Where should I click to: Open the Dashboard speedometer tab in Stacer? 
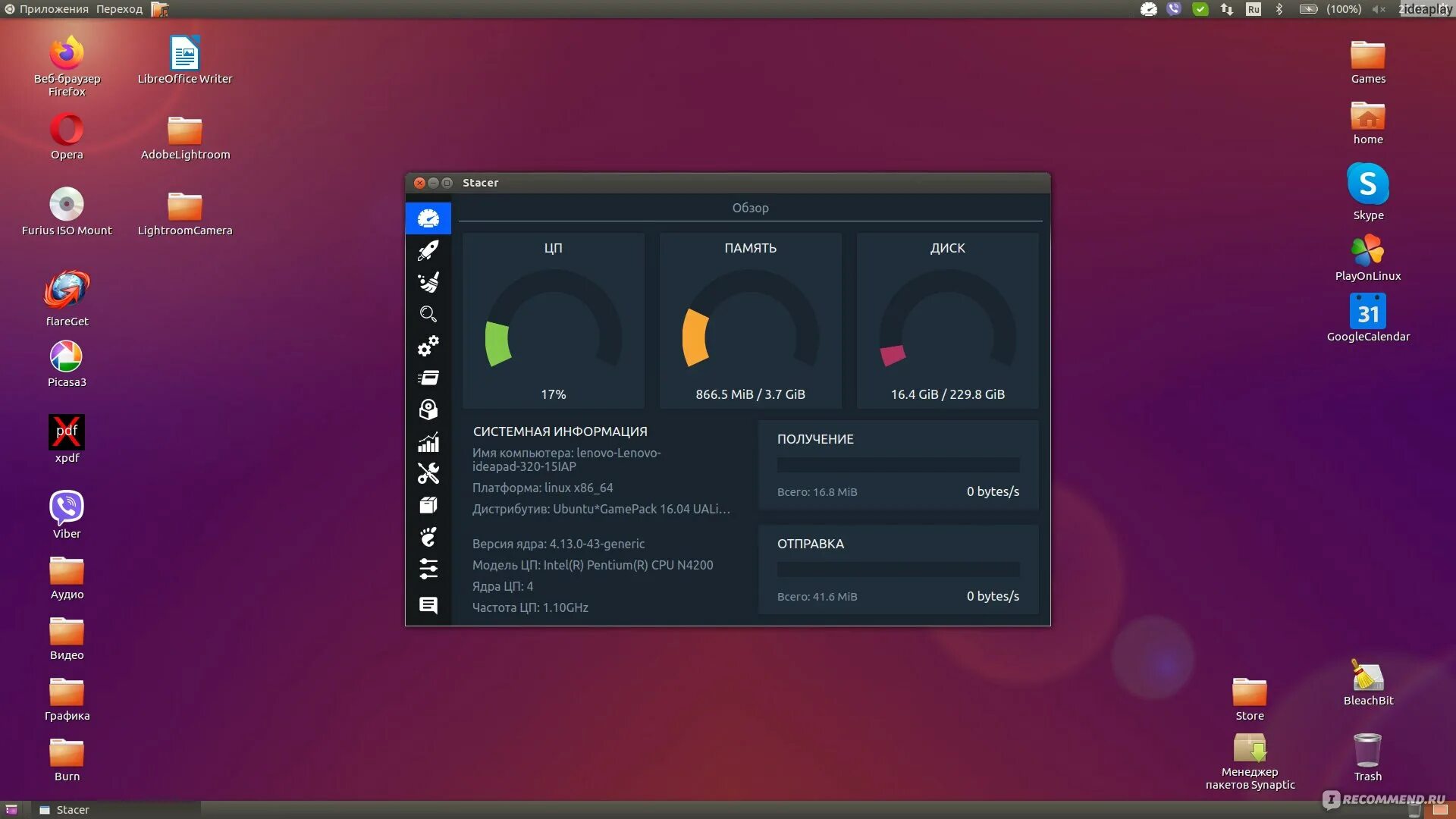(x=428, y=219)
